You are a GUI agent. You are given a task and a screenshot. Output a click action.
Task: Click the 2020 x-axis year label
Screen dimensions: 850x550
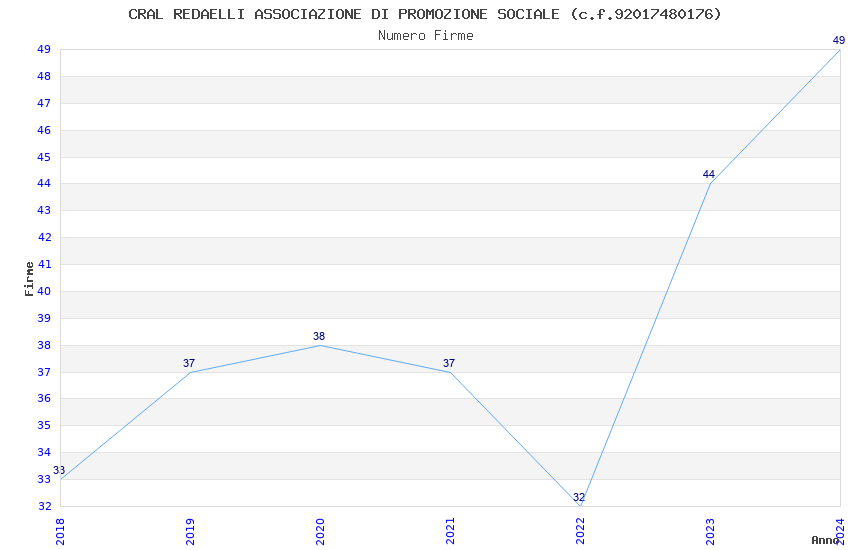tap(320, 532)
